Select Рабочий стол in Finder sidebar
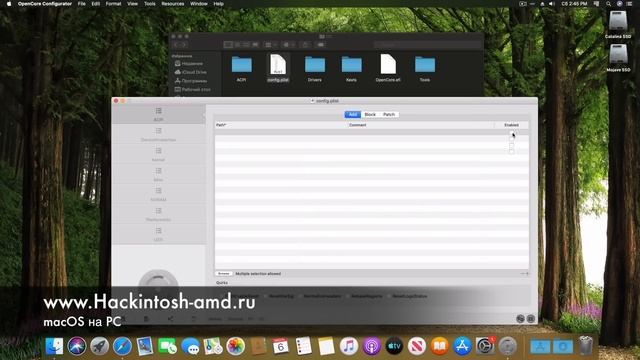Viewport: 640px width, 360px height. tap(192, 89)
